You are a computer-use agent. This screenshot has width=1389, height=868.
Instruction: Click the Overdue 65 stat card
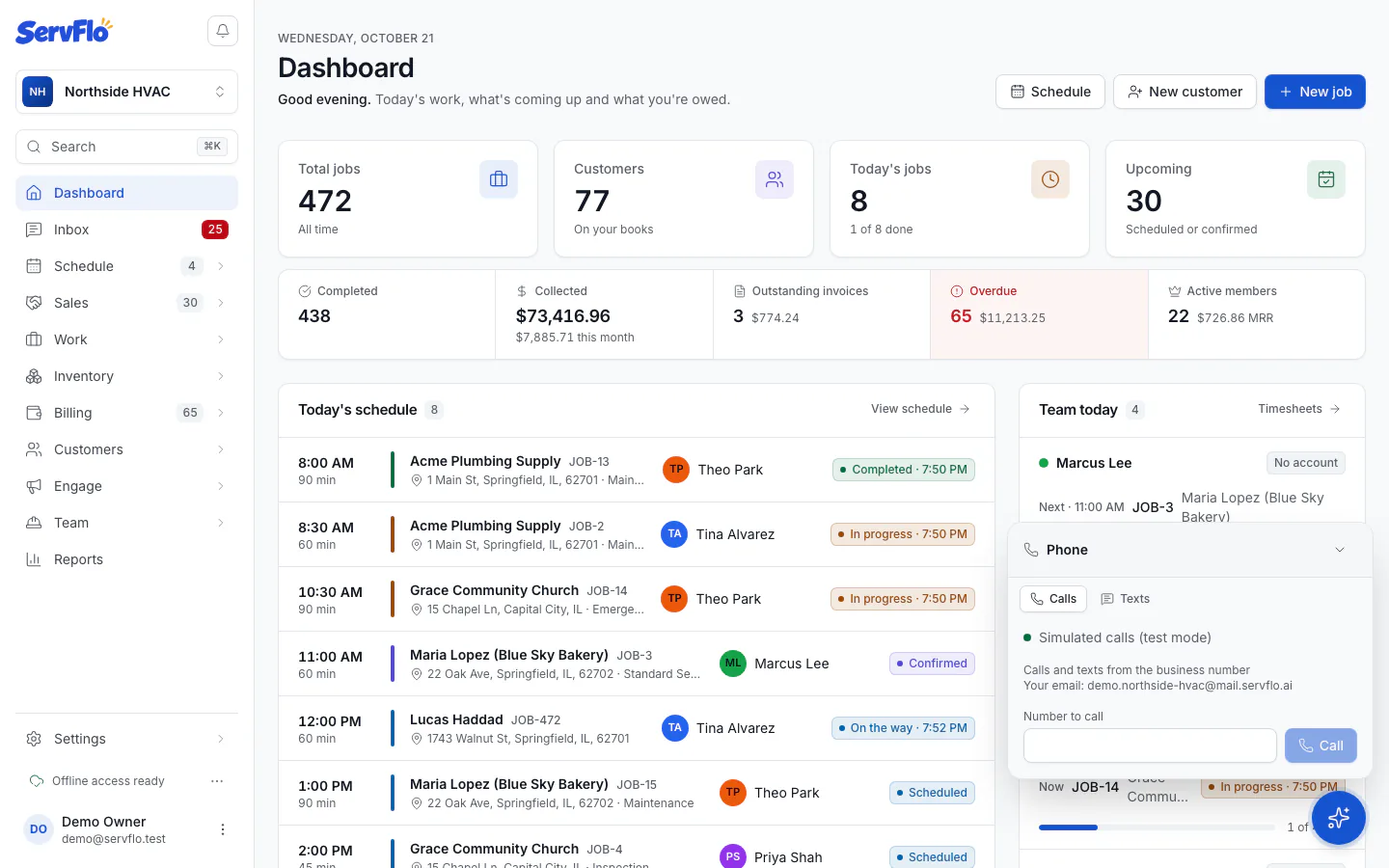click(x=1039, y=314)
